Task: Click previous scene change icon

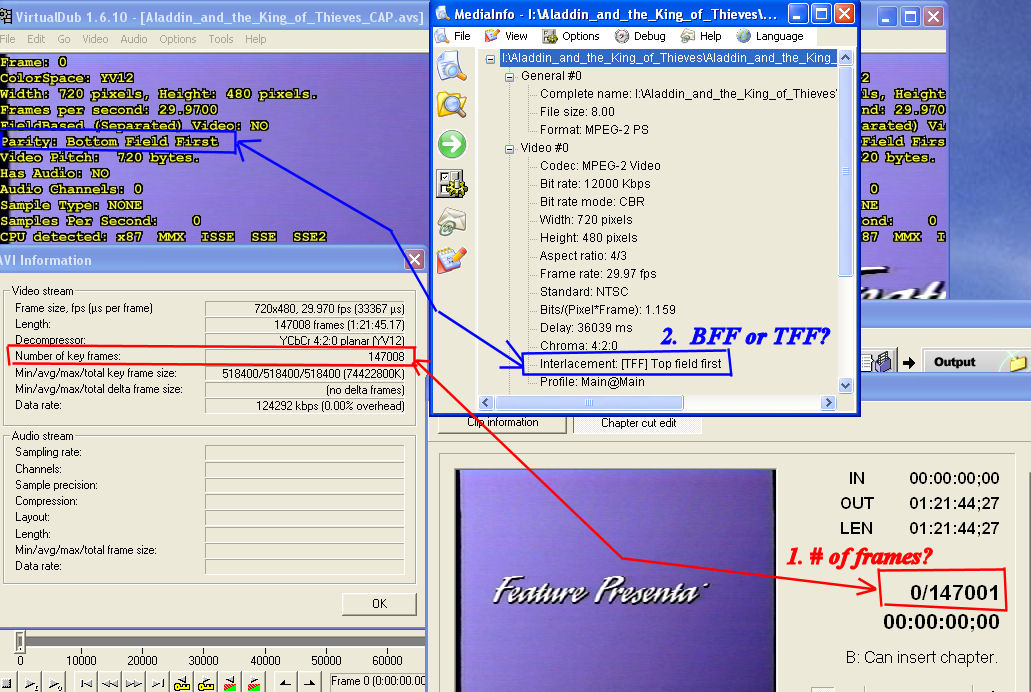Action: [230, 684]
